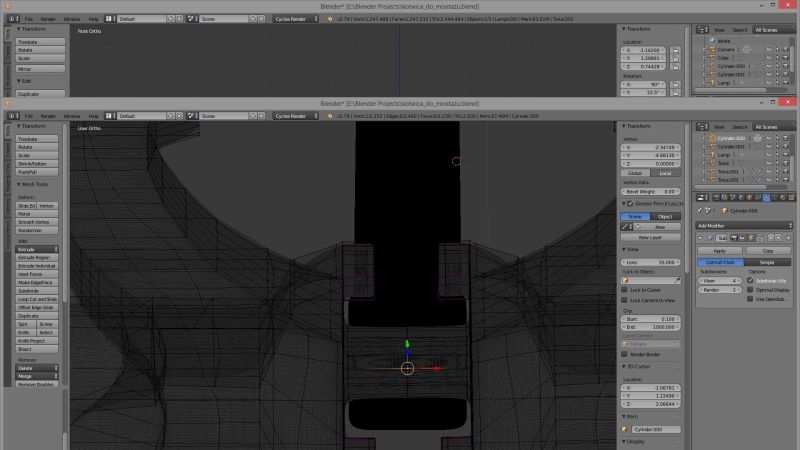800x450 pixels.
Task: Toggle modifier render camera icon in Subsurf header
Action: point(734,238)
